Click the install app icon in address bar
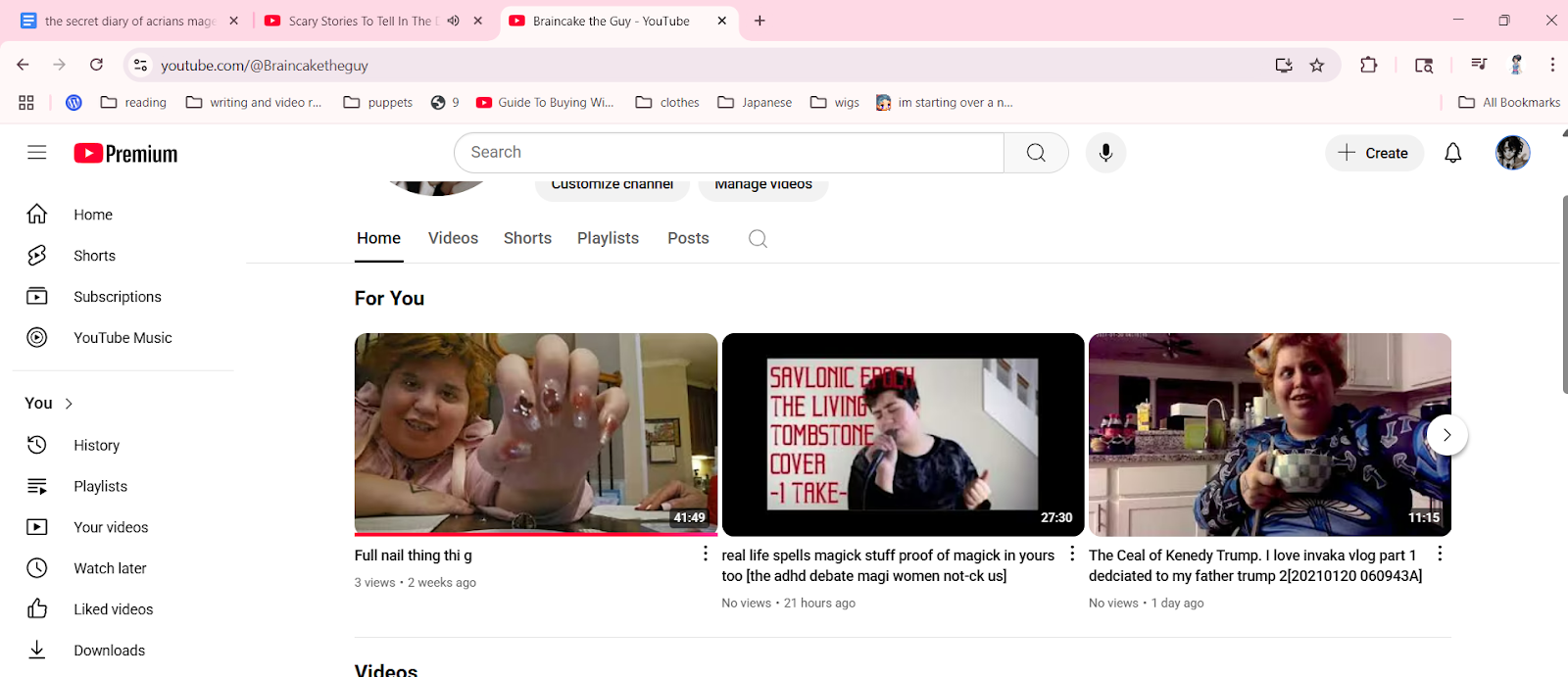Screen dimensions: 1568x677 [x=1284, y=65]
